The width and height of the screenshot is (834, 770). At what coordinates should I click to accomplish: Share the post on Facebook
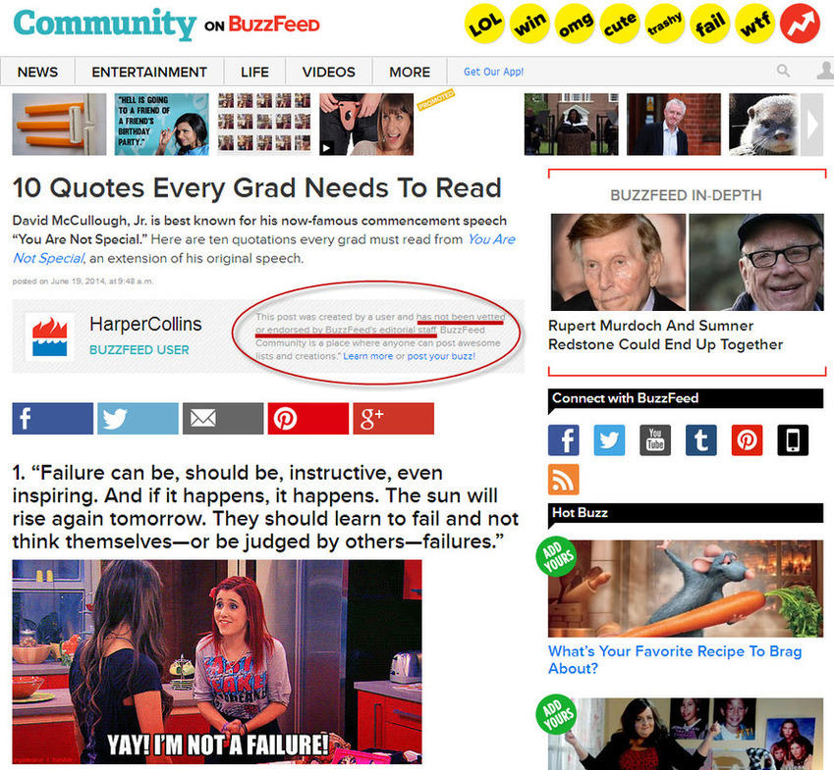click(x=53, y=419)
